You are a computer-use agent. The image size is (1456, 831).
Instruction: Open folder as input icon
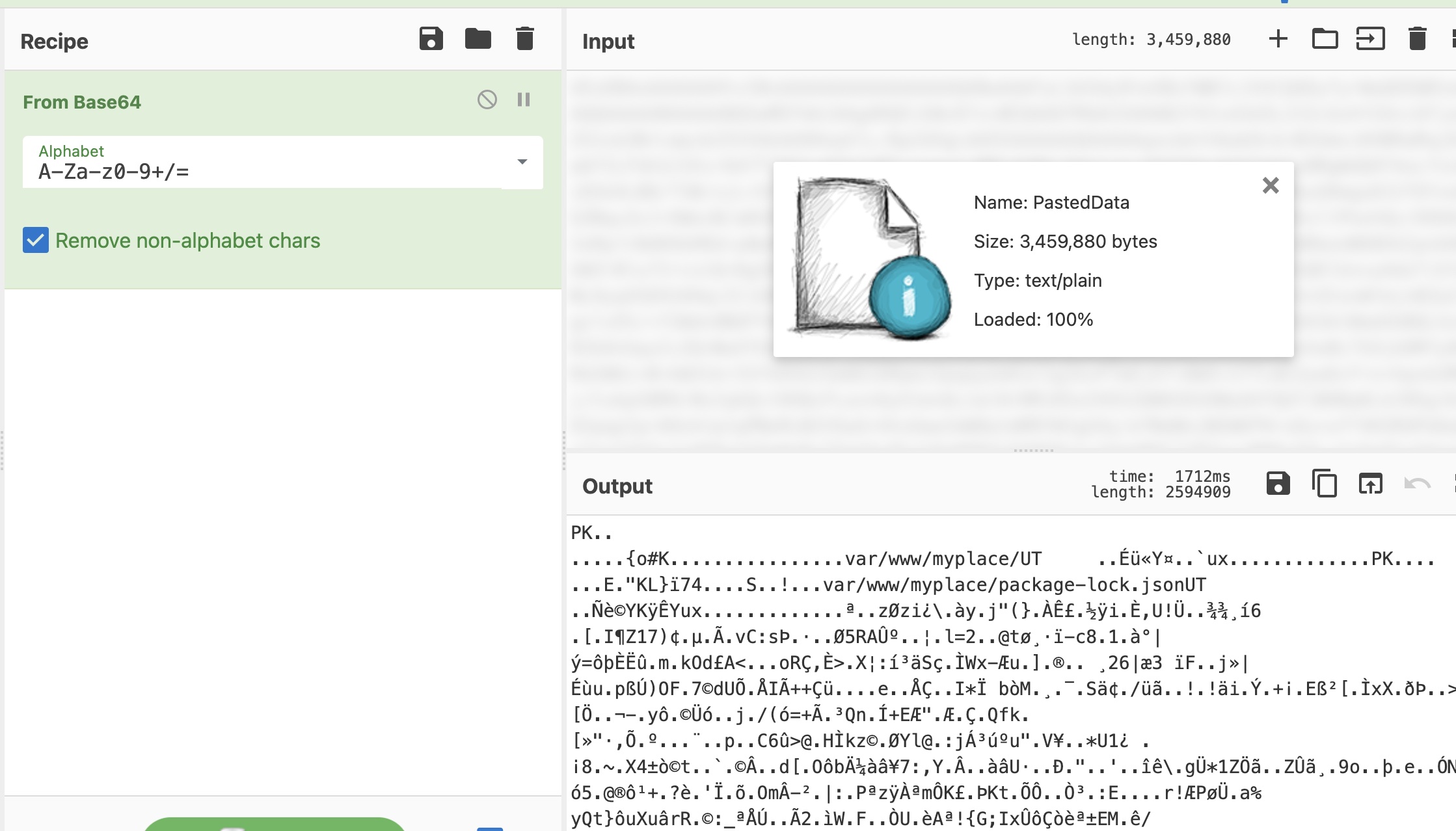1325,39
